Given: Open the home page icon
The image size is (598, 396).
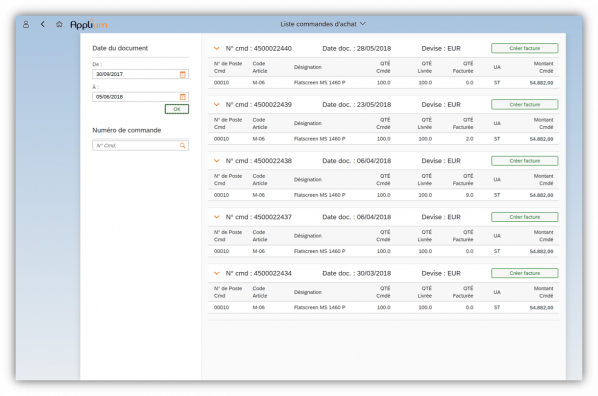Looking at the screenshot, I should tap(59, 24).
